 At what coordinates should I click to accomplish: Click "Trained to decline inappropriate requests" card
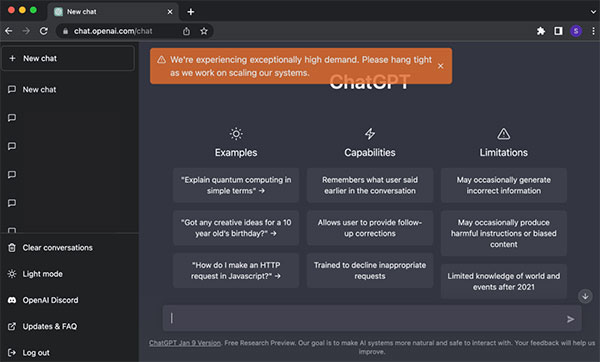coord(370,271)
